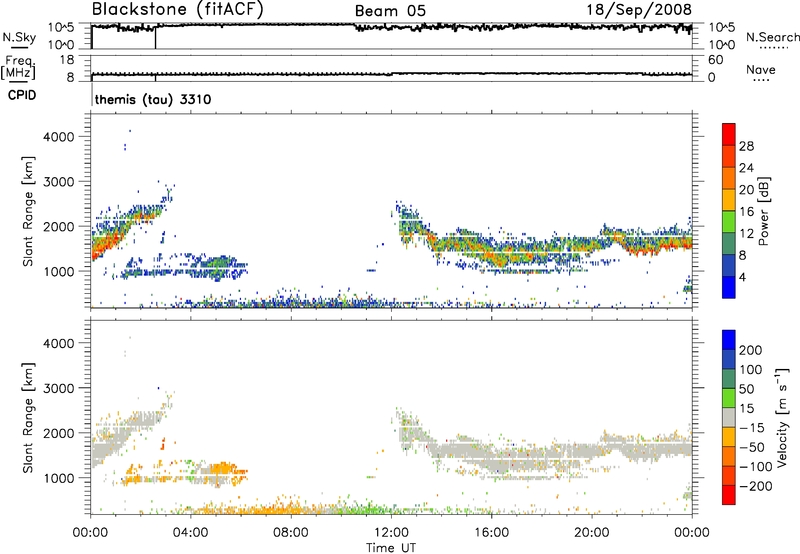Click the 'N.Sky' legend label
Image resolution: width=800 pixels, height=554 pixels.
pyautogui.click(x=19, y=37)
